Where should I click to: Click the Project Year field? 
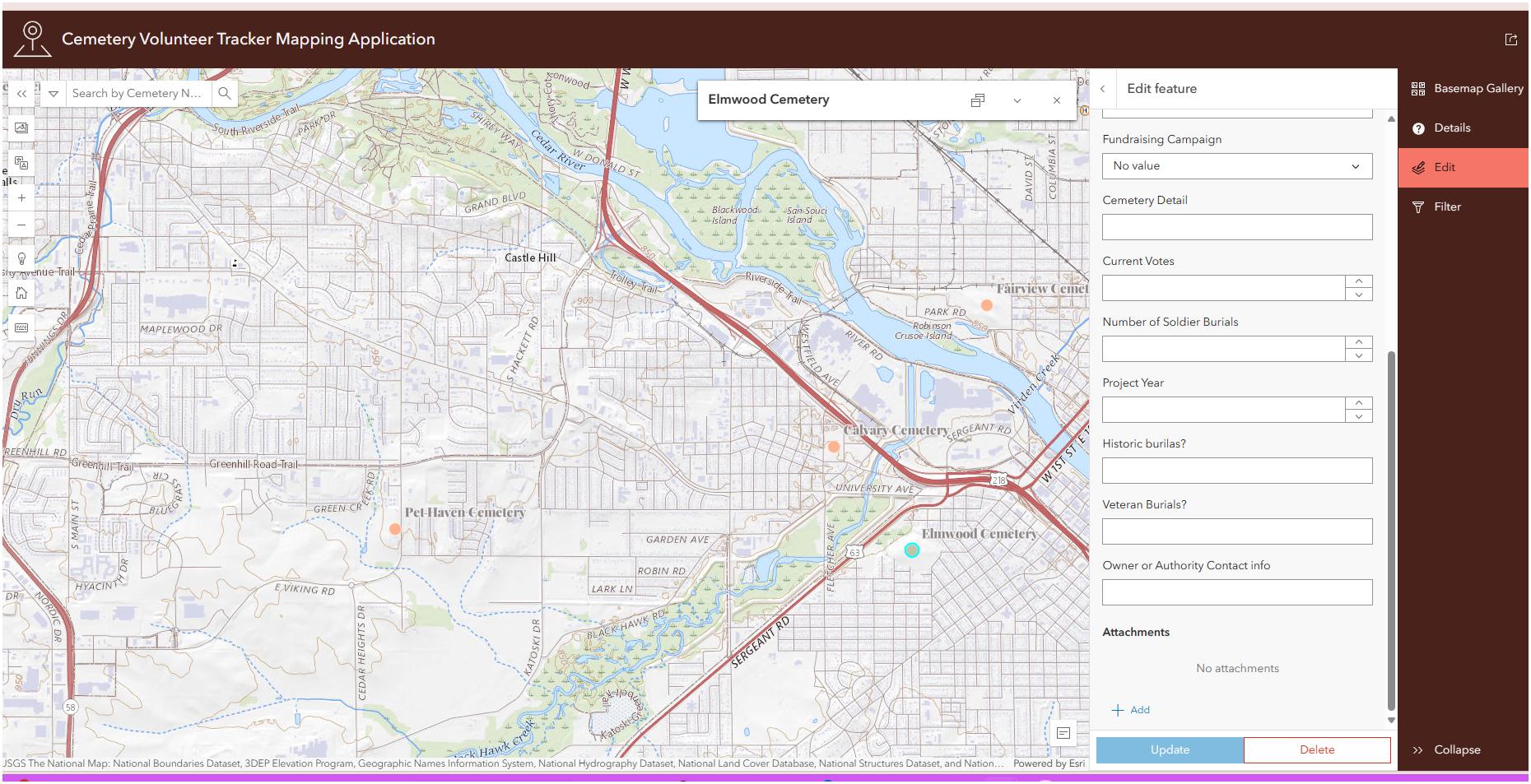click(1223, 410)
